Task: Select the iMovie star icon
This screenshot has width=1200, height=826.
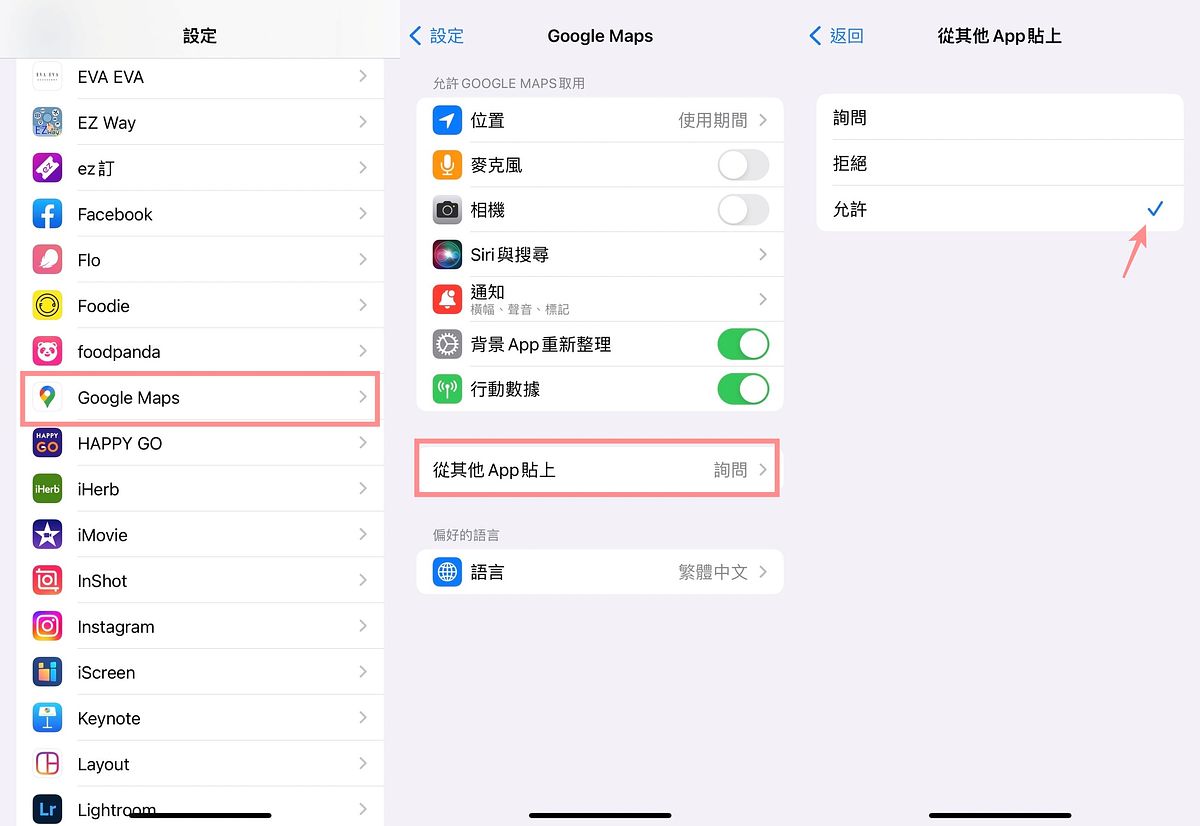Action: (47, 535)
